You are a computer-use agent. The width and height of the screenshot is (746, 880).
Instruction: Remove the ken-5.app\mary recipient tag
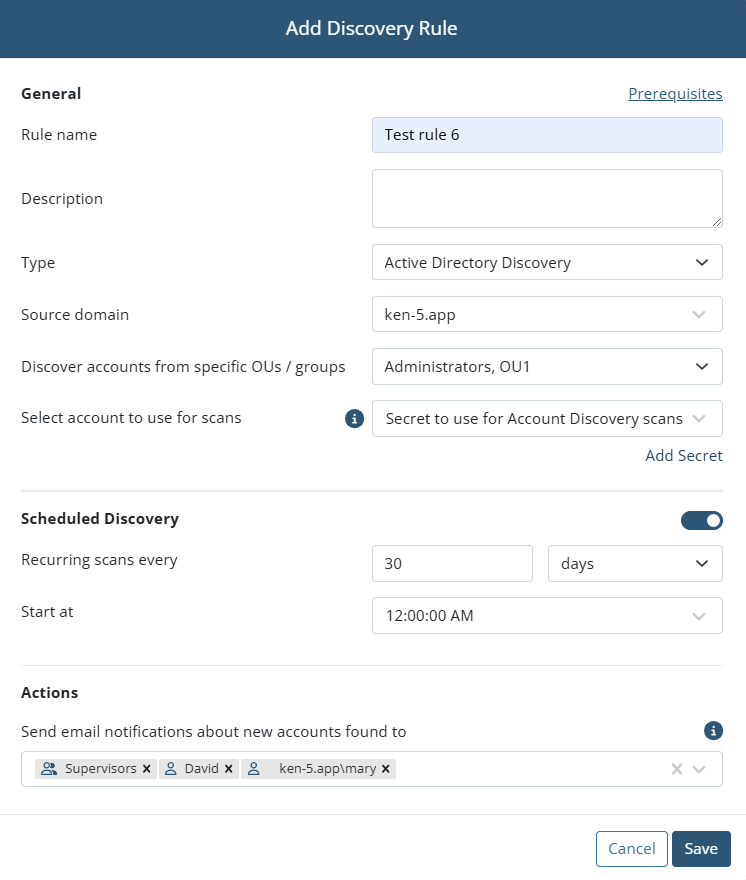tap(386, 769)
